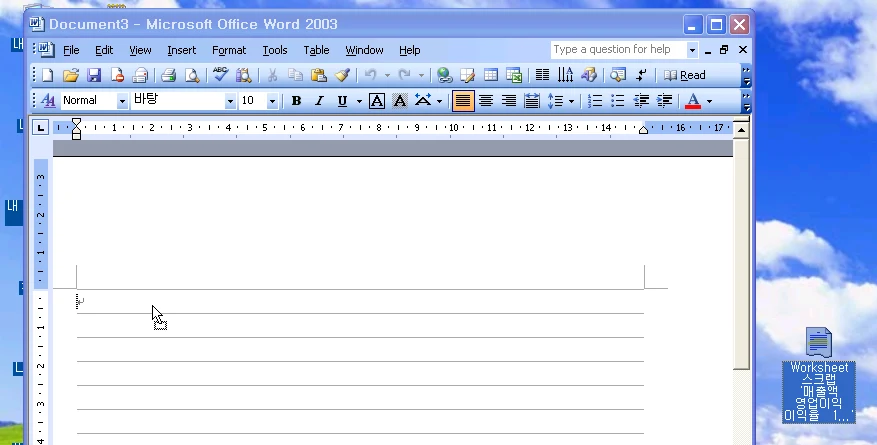Viewport: 877px width, 445px height.
Task: Click the Line Spacing icon
Action: click(555, 101)
